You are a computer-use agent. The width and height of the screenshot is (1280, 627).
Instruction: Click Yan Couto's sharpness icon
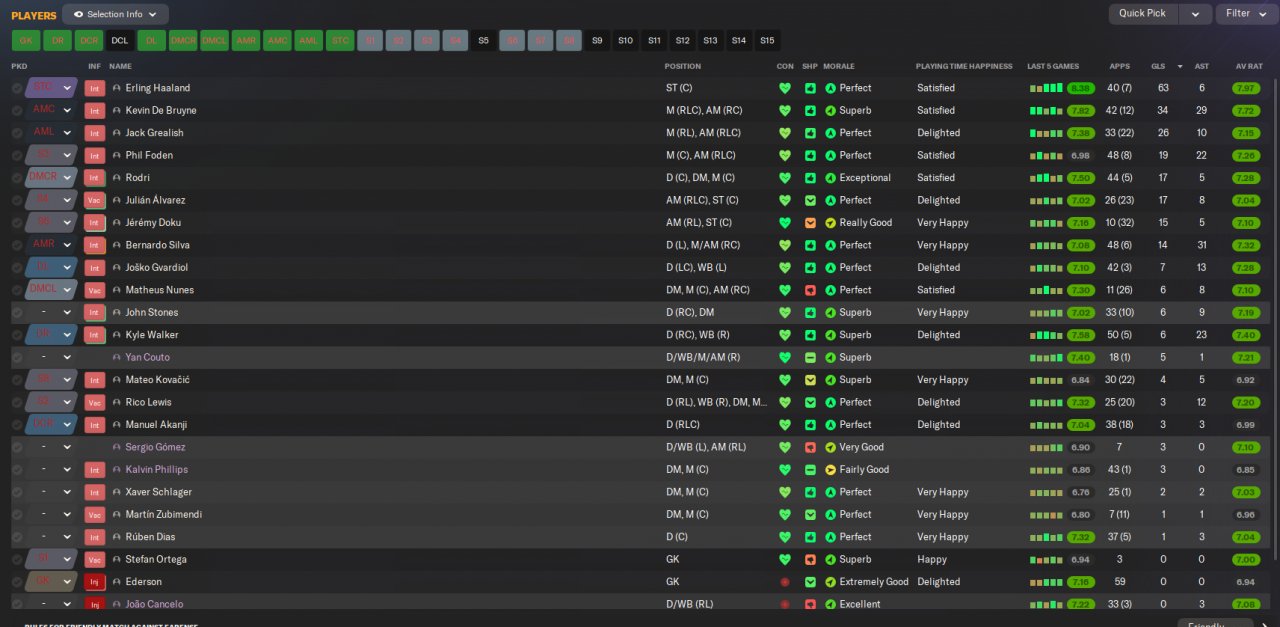pos(810,357)
